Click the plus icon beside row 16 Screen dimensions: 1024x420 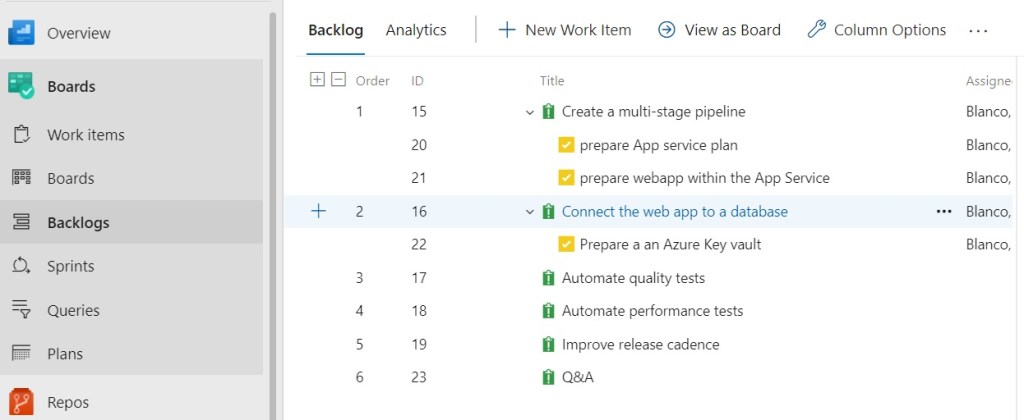pyautogui.click(x=319, y=211)
